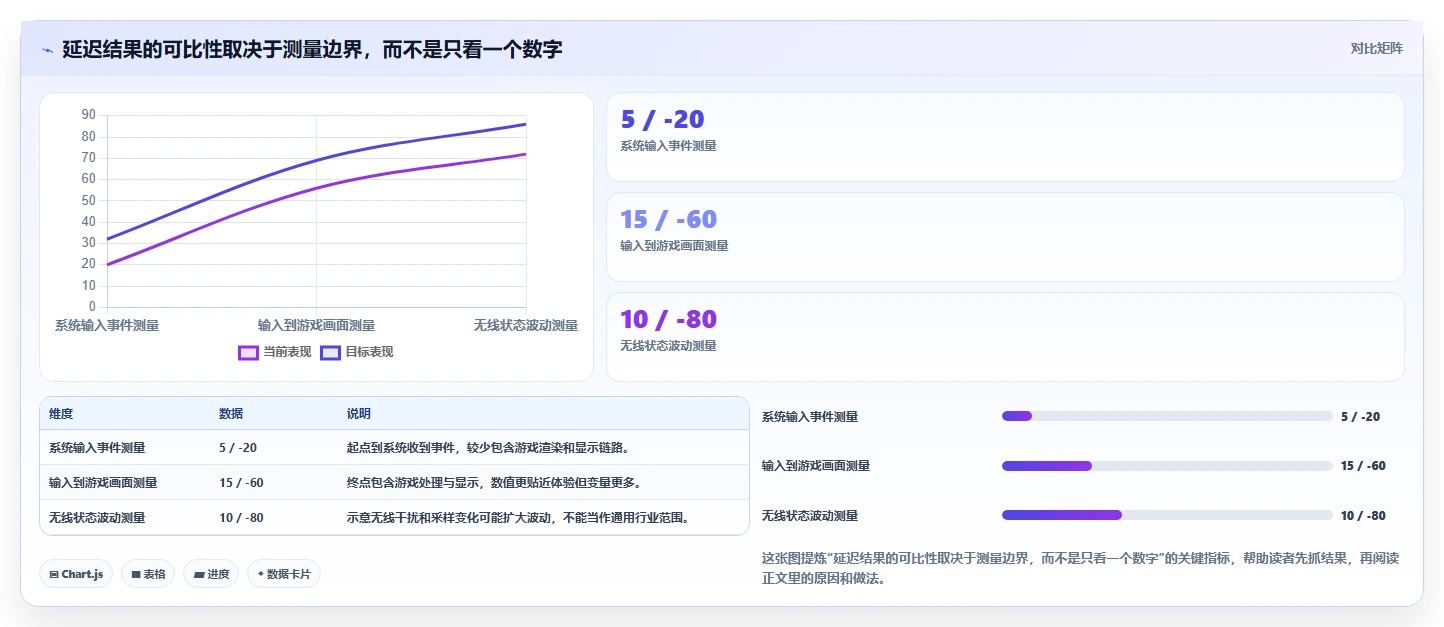Screen dimensions: 1444x627
Task: Click the 无线状态波动测量 progress bar
Action: (1167, 515)
